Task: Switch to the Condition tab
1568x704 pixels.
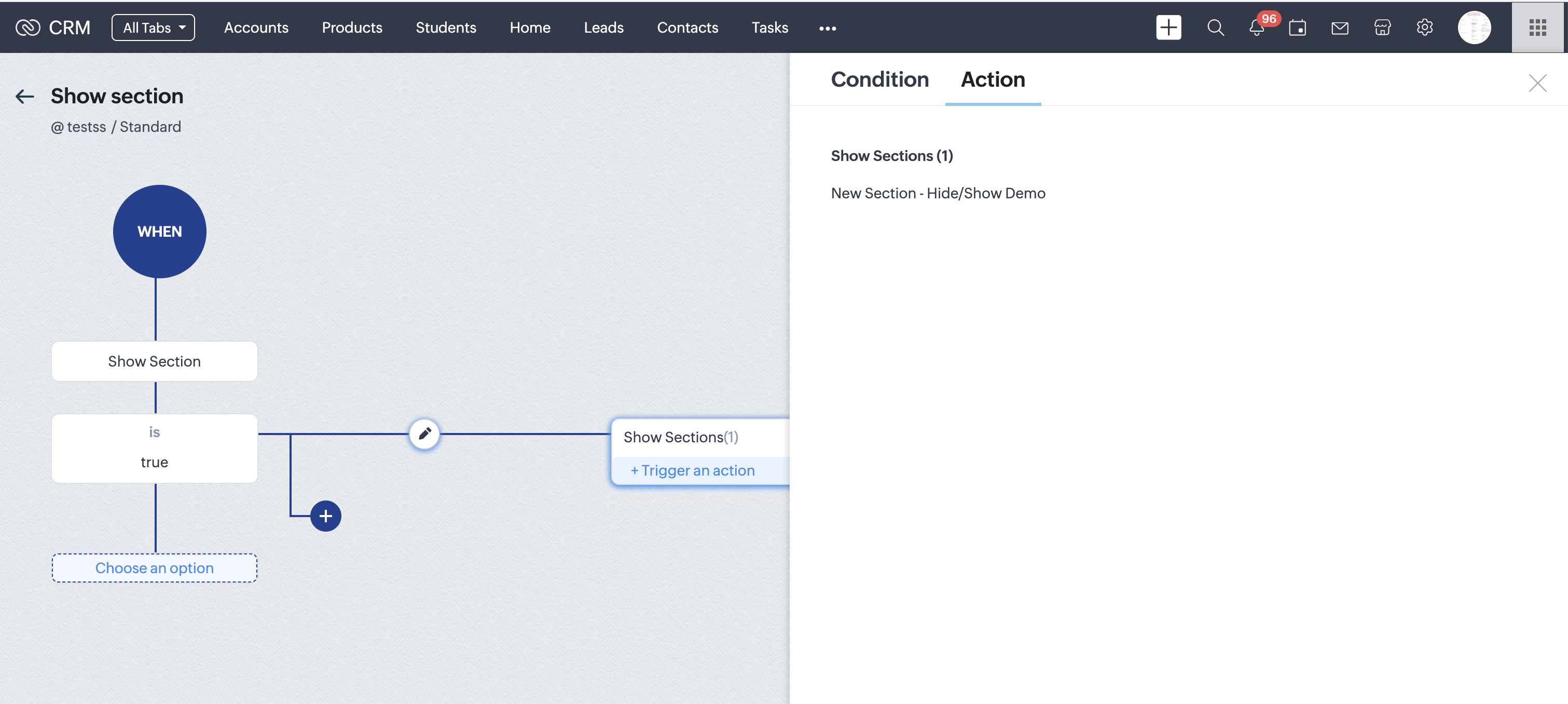Action: coord(879,79)
